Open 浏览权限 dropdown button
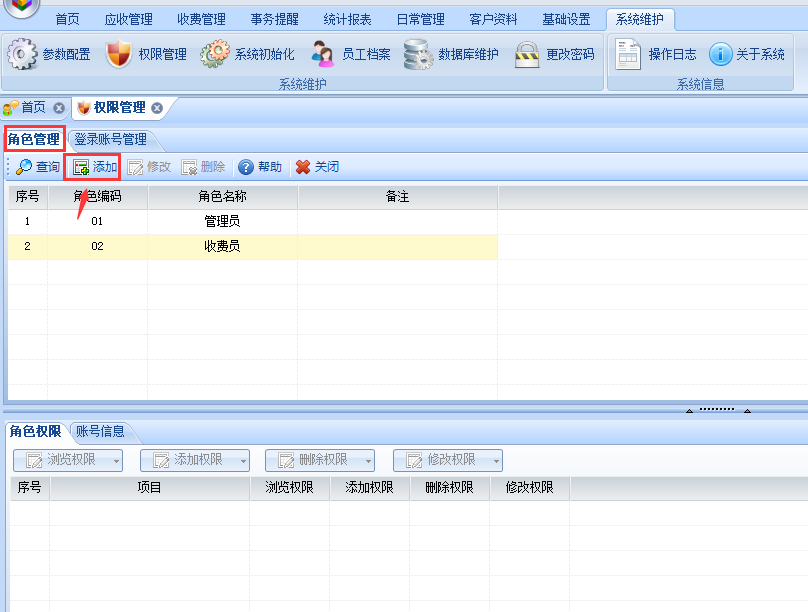The height and width of the screenshot is (612, 808). pos(68,460)
